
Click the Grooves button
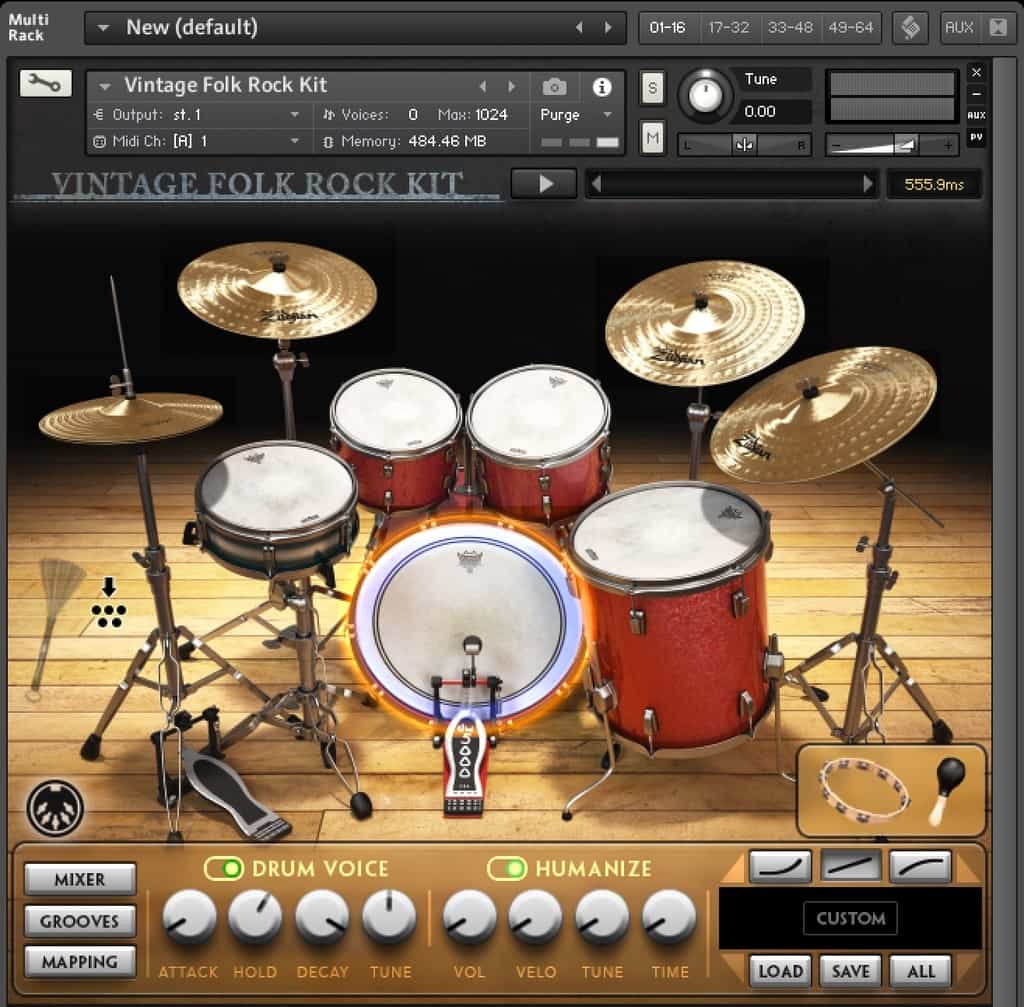[x=80, y=920]
